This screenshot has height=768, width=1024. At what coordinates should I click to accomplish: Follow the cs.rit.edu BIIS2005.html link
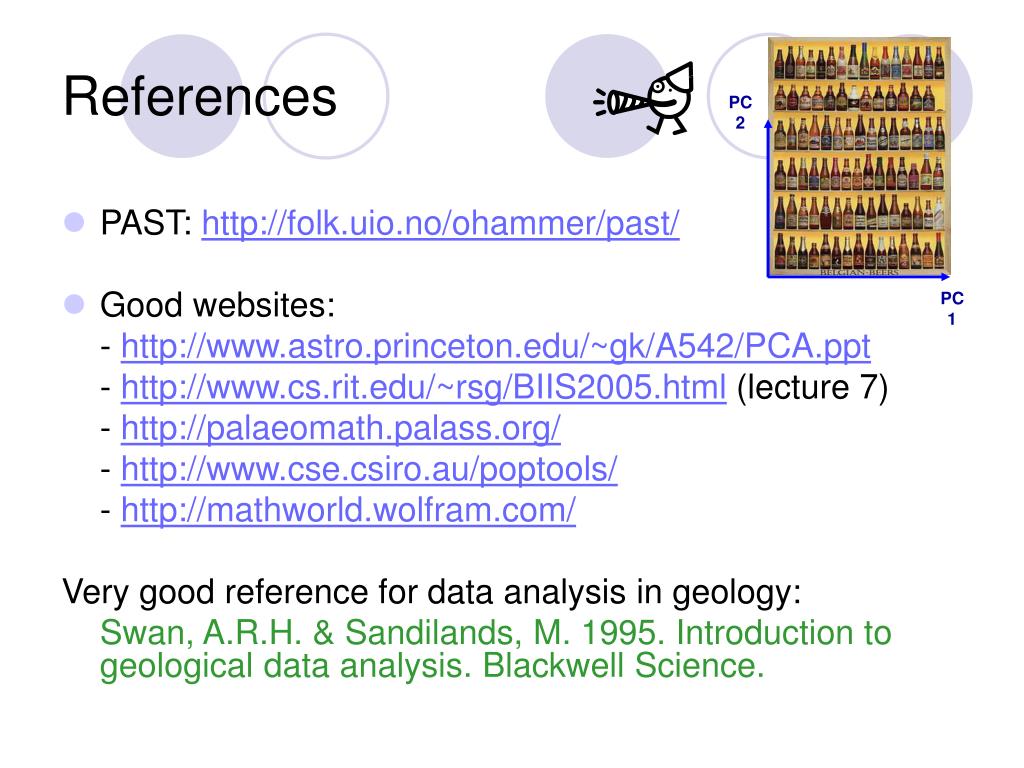point(424,387)
